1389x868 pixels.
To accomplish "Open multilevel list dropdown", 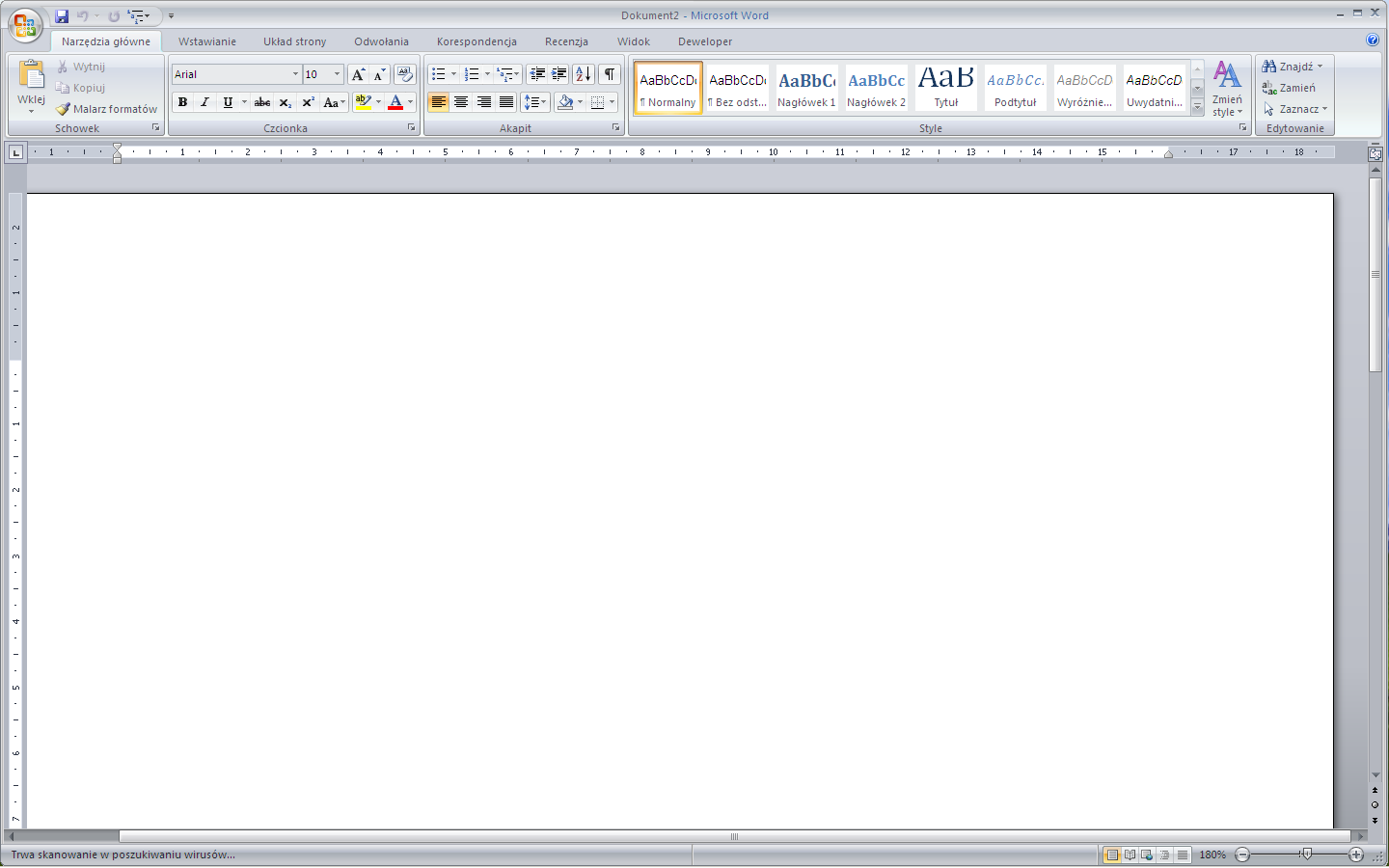I will pyautogui.click(x=517, y=74).
